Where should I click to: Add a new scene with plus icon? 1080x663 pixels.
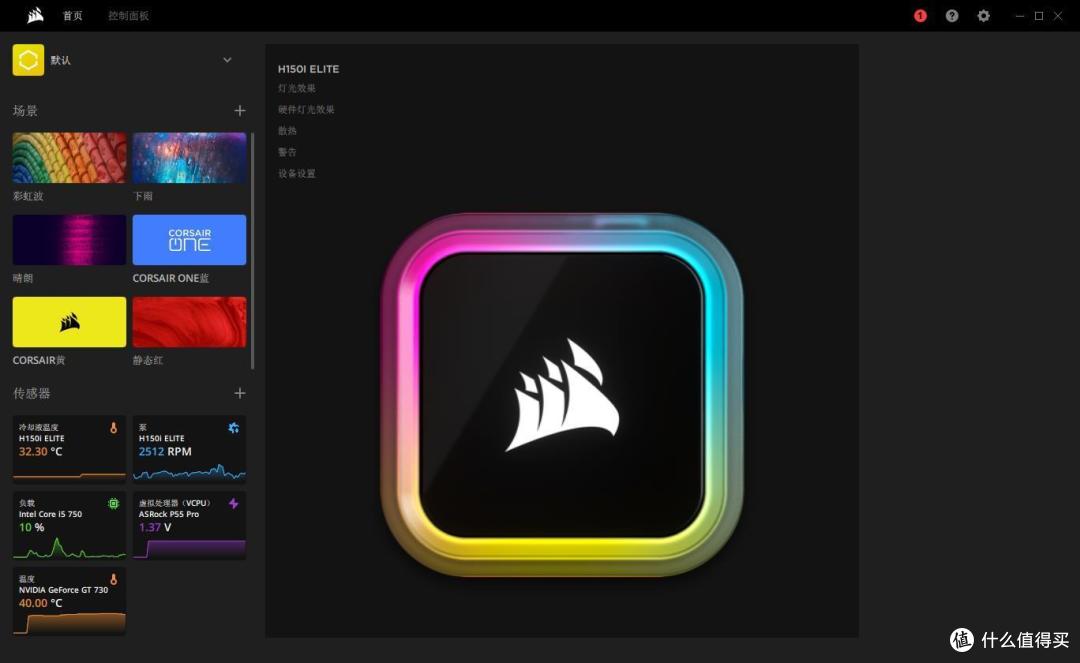click(240, 111)
